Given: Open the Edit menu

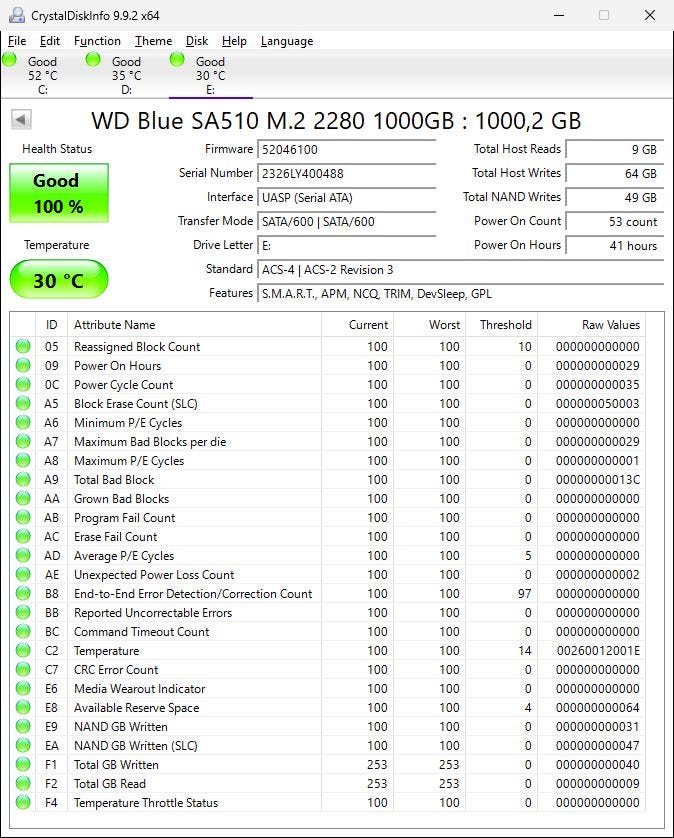Looking at the screenshot, I should (x=50, y=41).
